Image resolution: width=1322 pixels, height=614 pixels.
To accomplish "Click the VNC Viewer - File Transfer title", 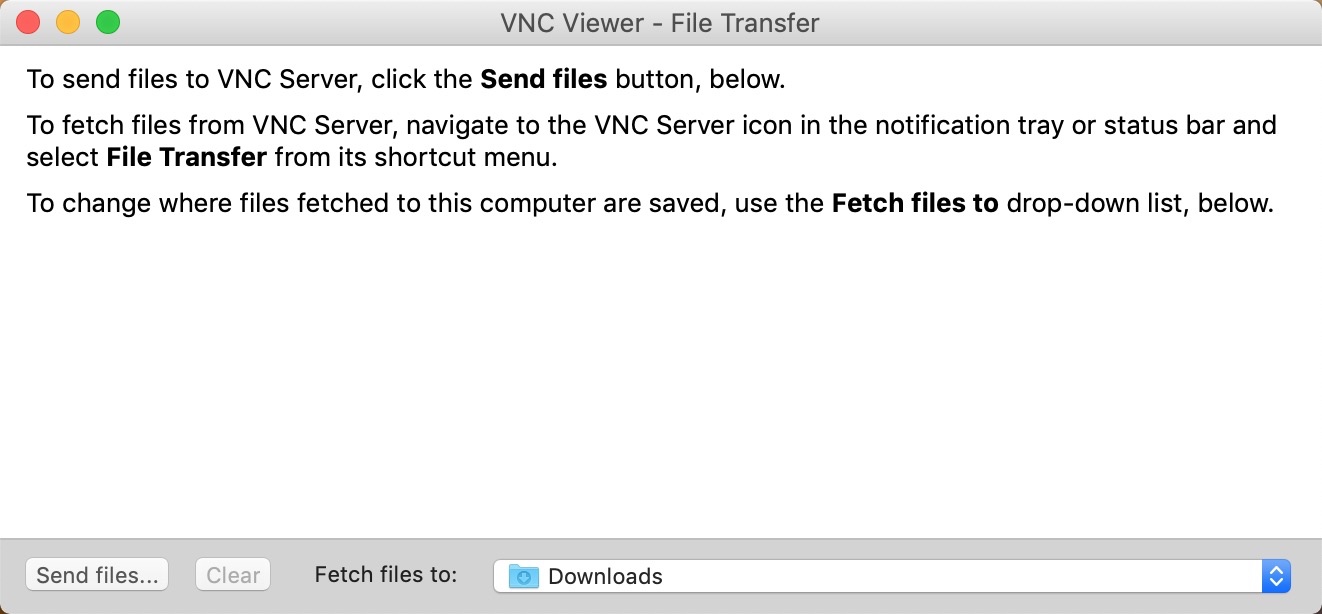I will [660, 22].
